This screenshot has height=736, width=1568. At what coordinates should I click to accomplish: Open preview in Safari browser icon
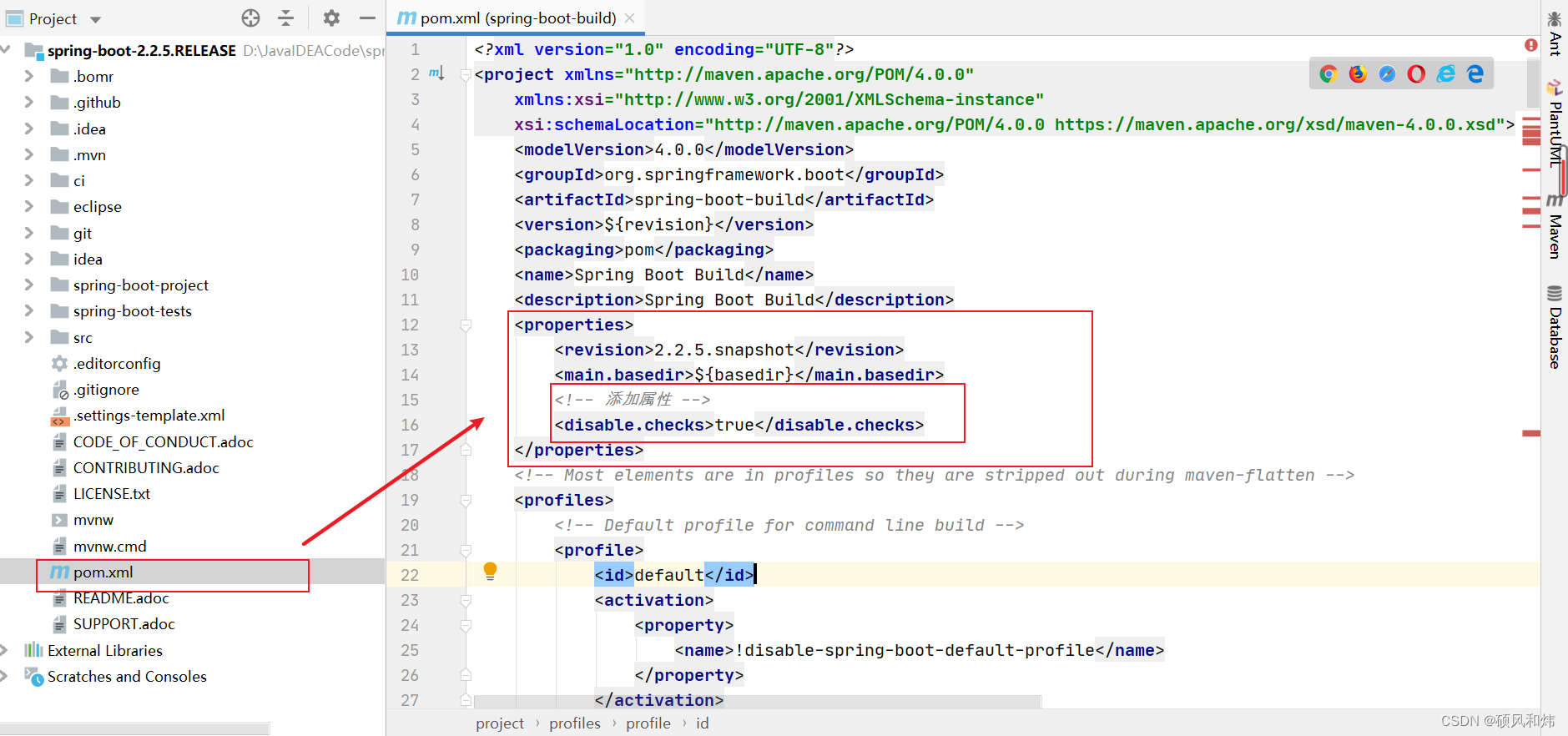[1387, 74]
